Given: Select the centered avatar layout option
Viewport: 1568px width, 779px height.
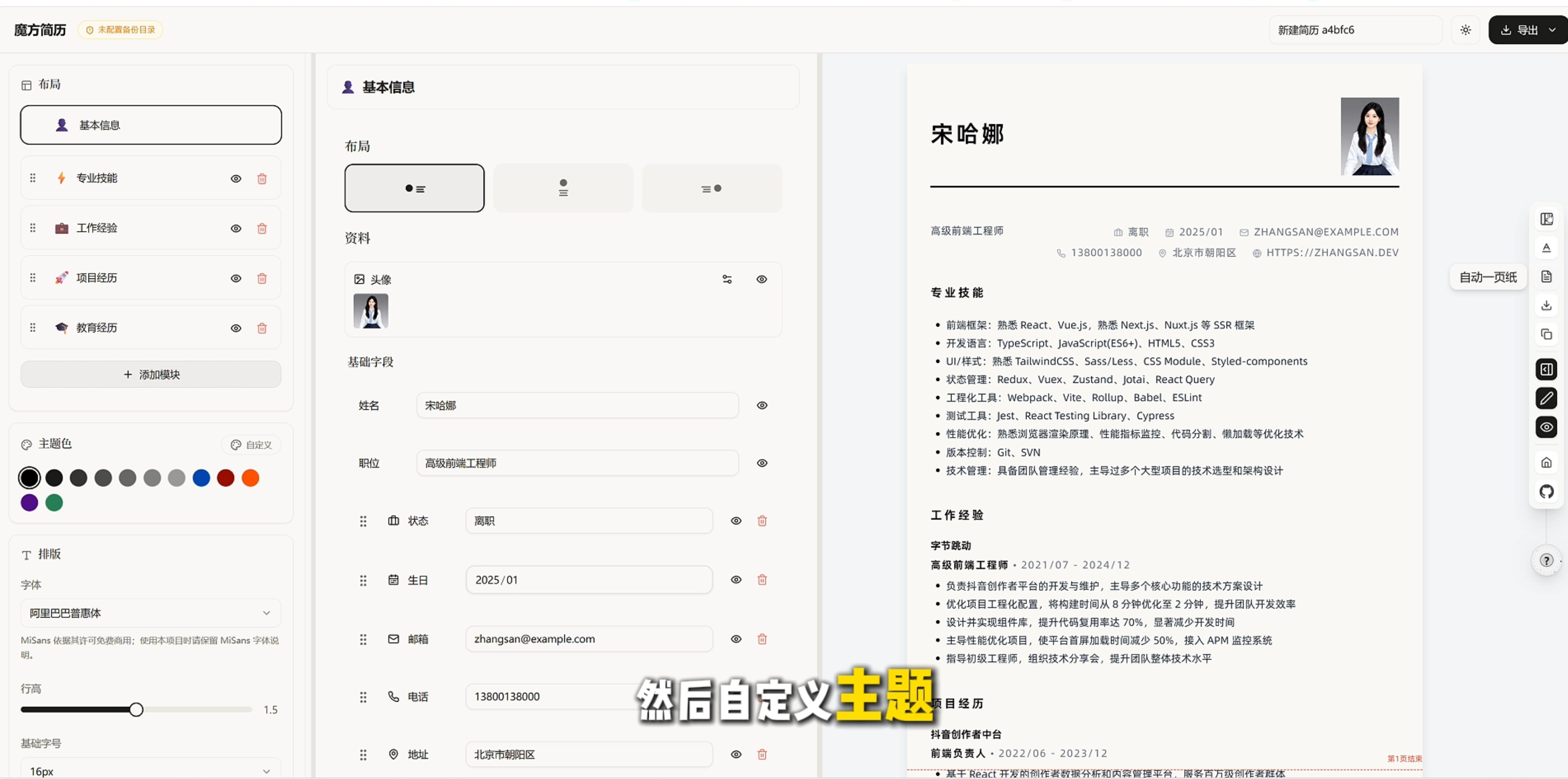Looking at the screenshot, I should (563, 188).
